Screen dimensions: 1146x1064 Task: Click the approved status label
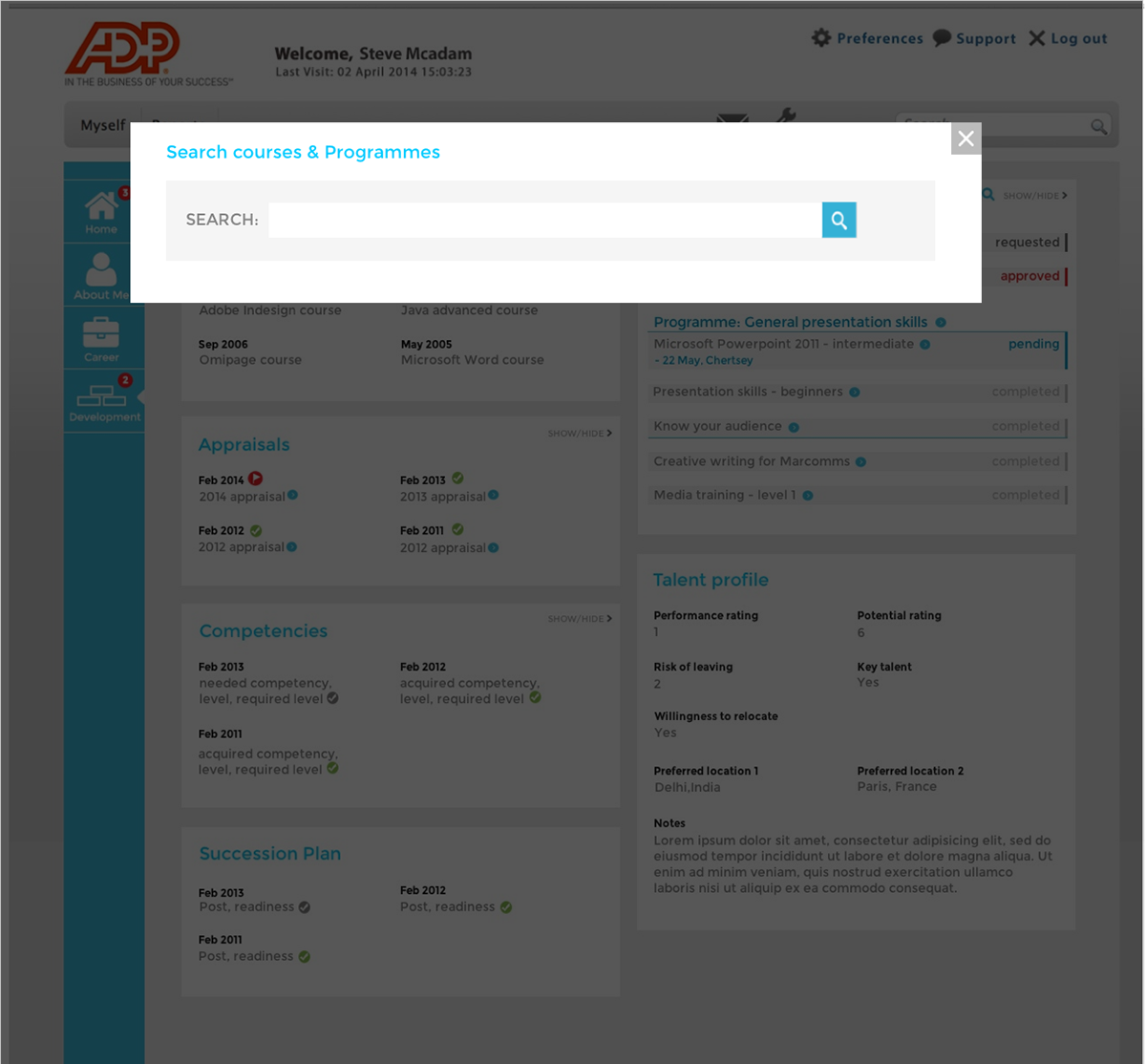click(x=1029, y=276)
